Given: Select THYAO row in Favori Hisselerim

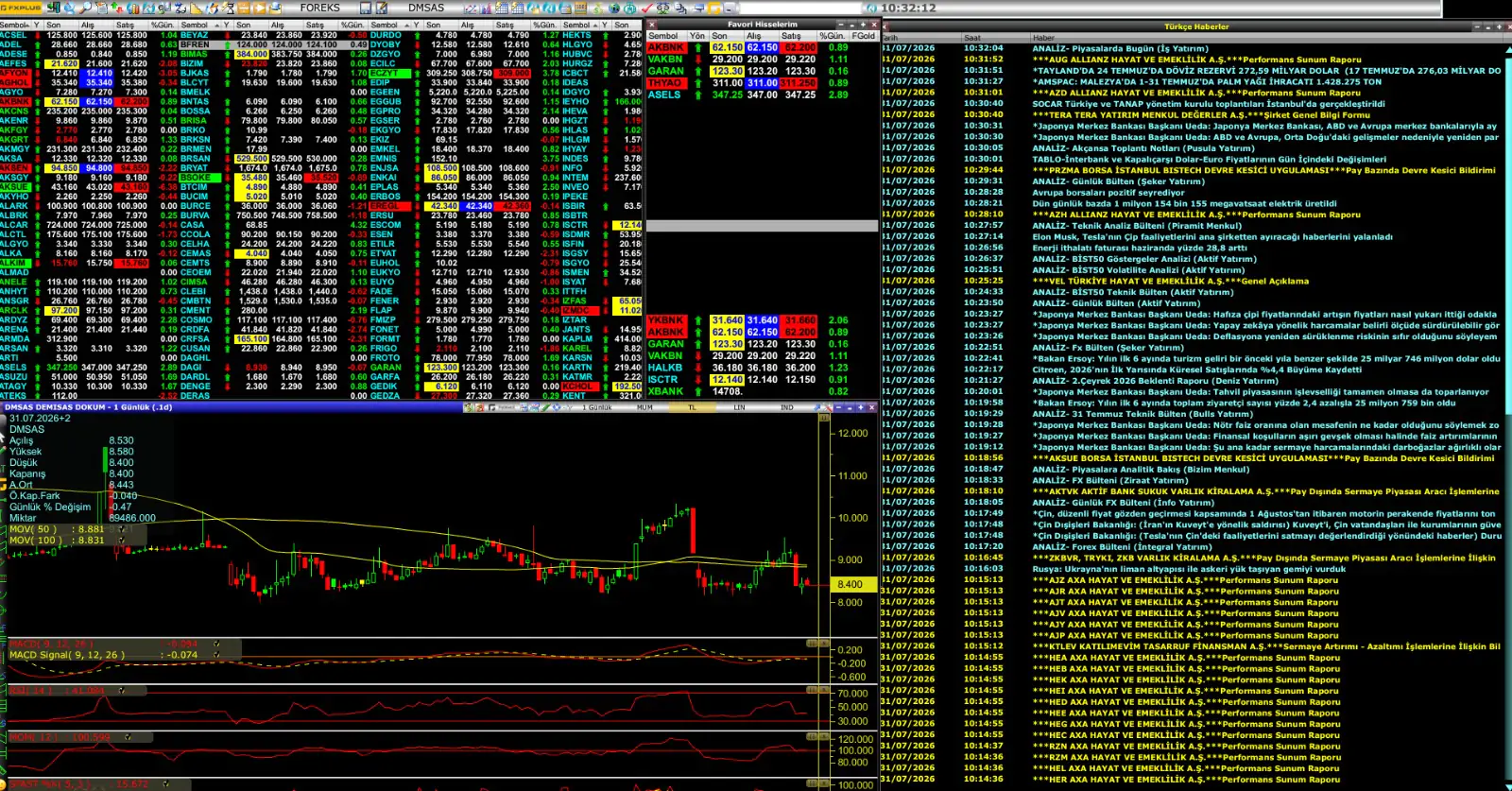Looking at the screenshot, I should click(x=762, y=83).
